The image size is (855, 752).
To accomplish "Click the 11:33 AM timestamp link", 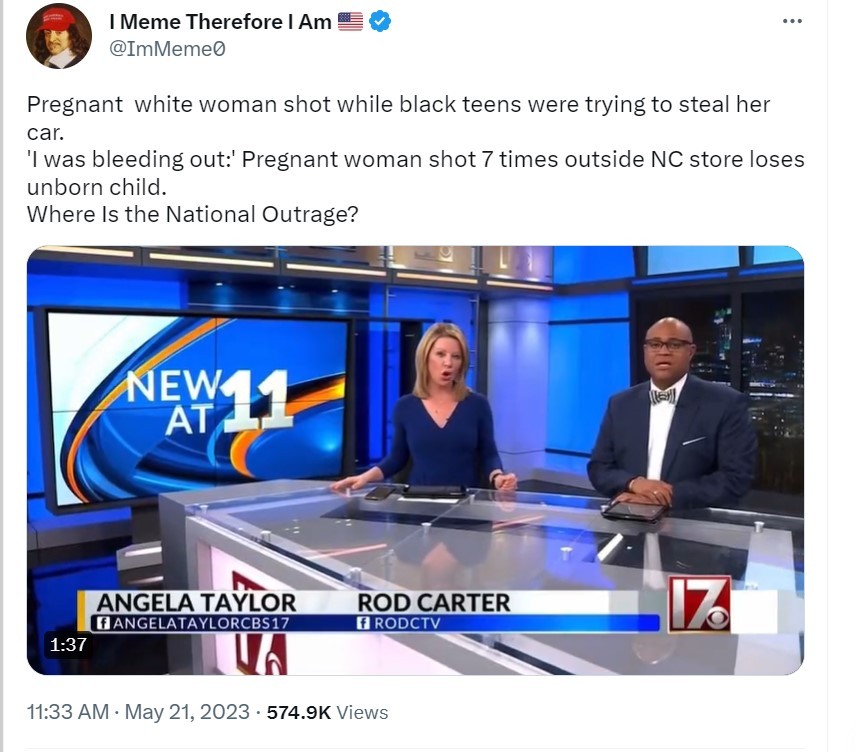I will [x=68, y=712].
